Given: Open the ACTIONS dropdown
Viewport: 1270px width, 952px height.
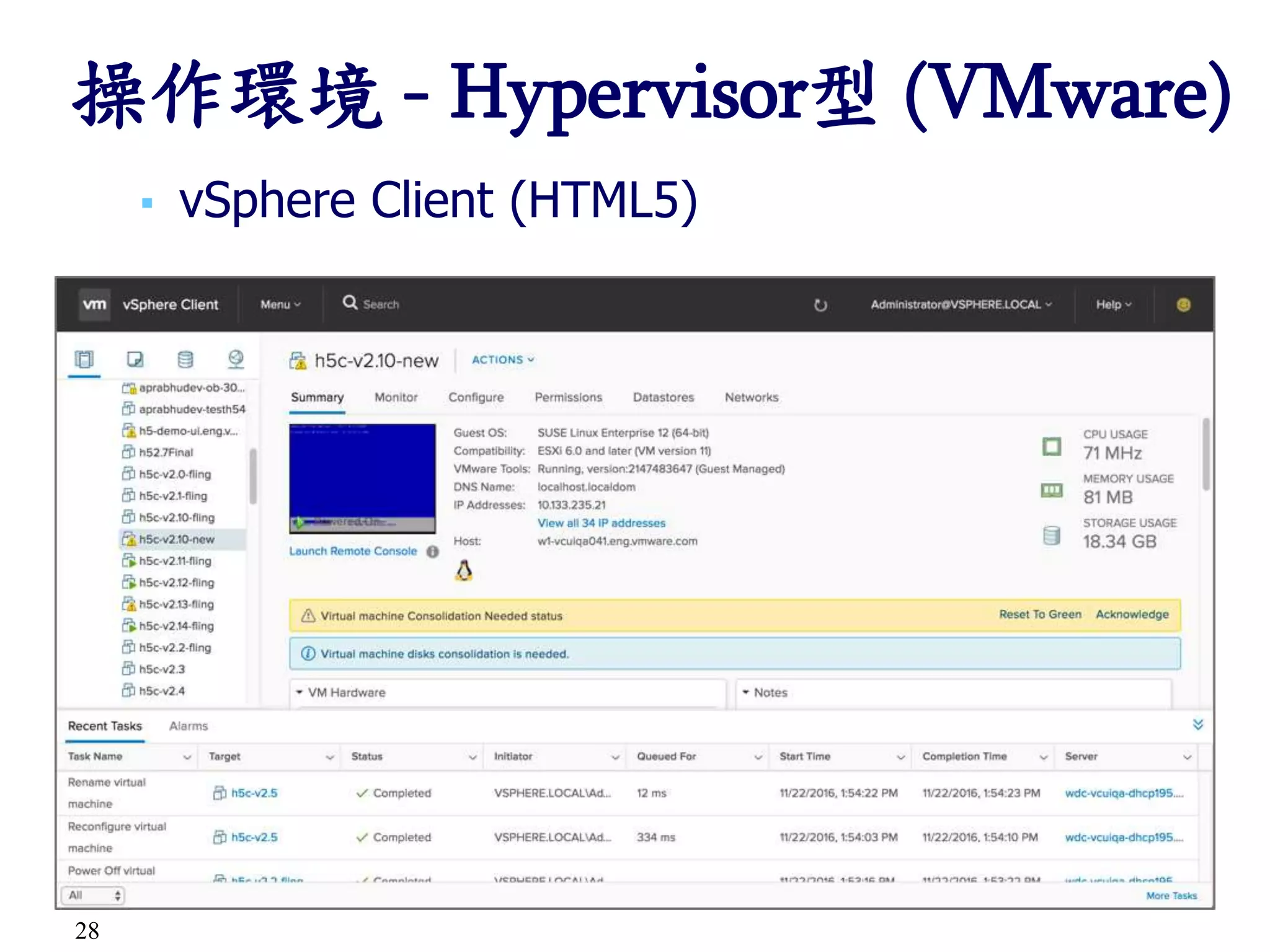Looking at the screenshot, I should point(503,359).
